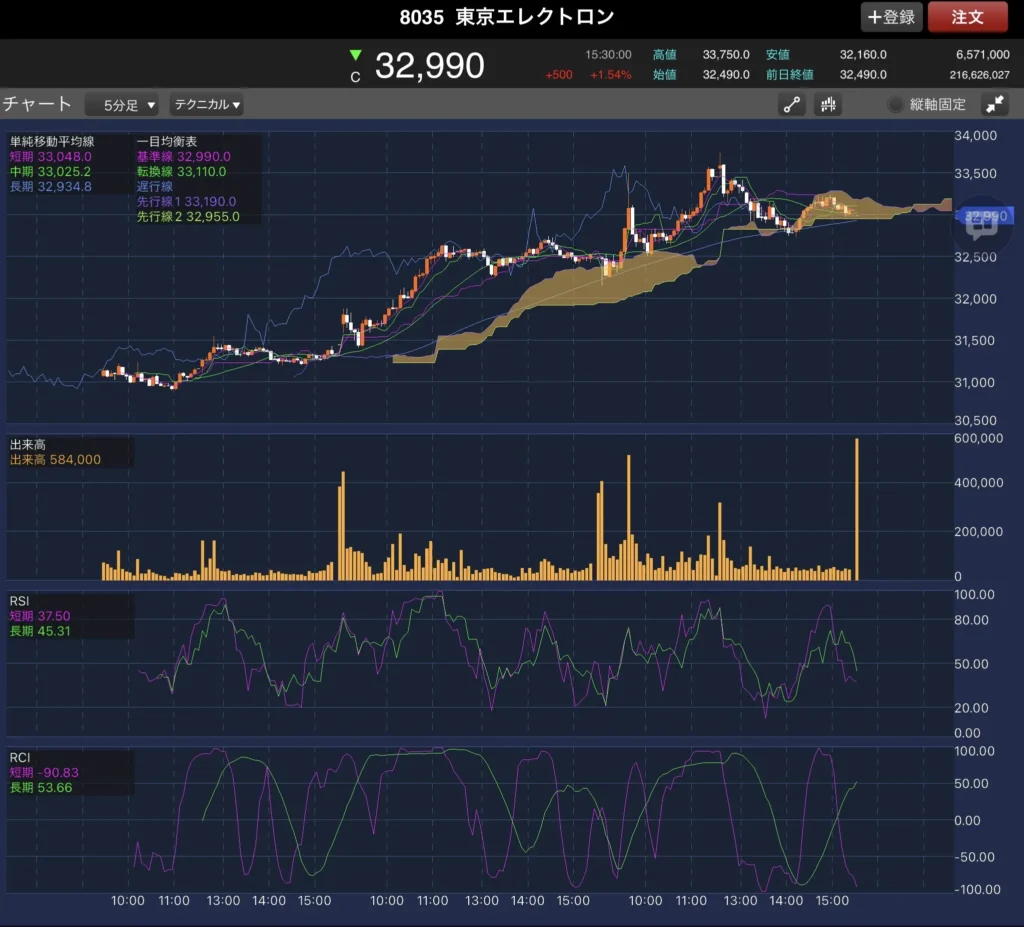Toggle the 縦軸固定 vertical axis lock
This screenshot has width=1024, height=927.
coord(927,104)
